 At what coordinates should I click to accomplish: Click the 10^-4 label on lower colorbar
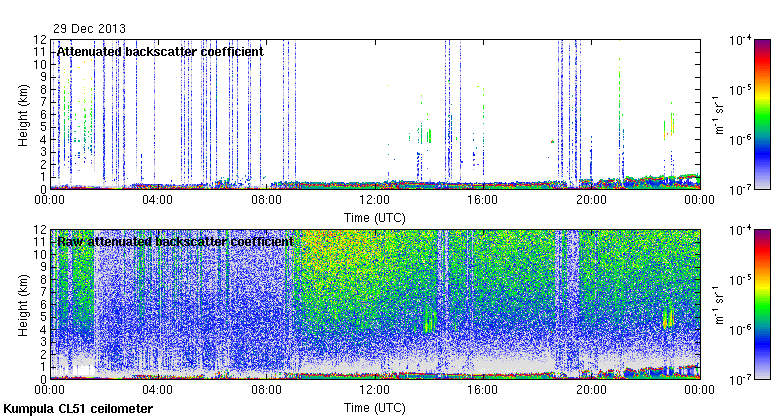pyautogui.click(x=740, y=231)
